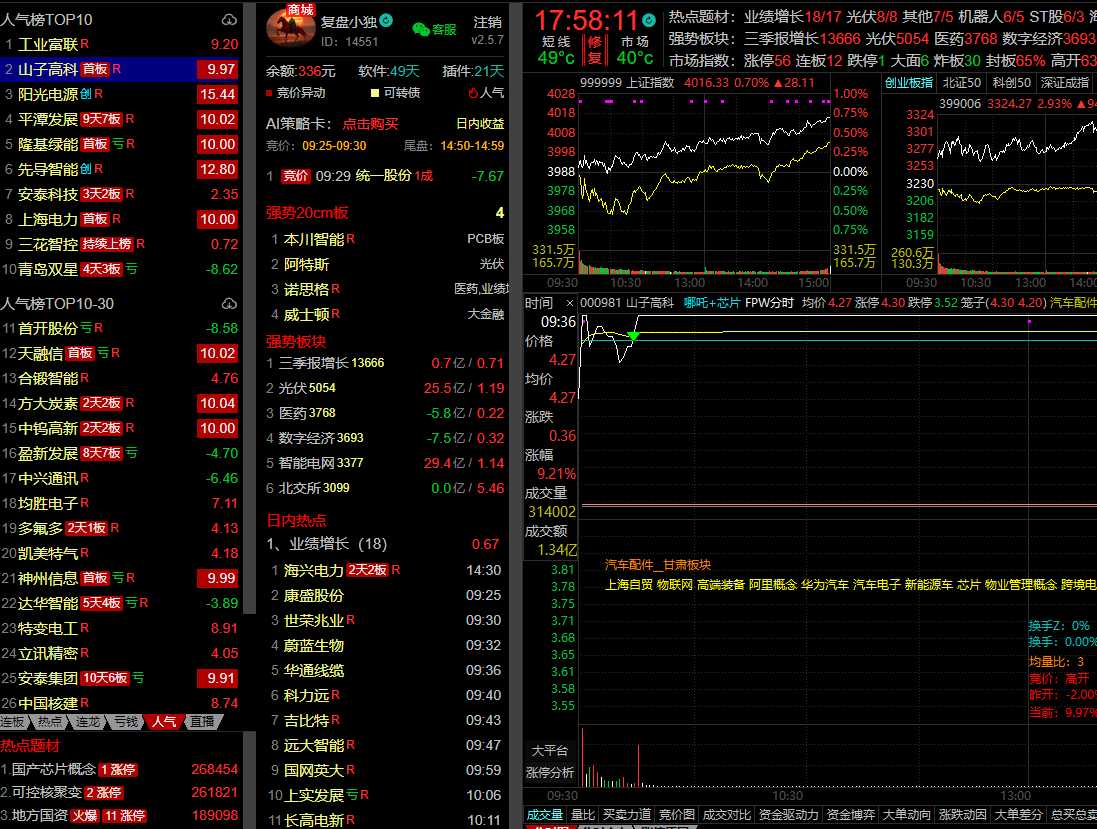
Task: Click the refresh icon next to the clock
Action: 648,20
